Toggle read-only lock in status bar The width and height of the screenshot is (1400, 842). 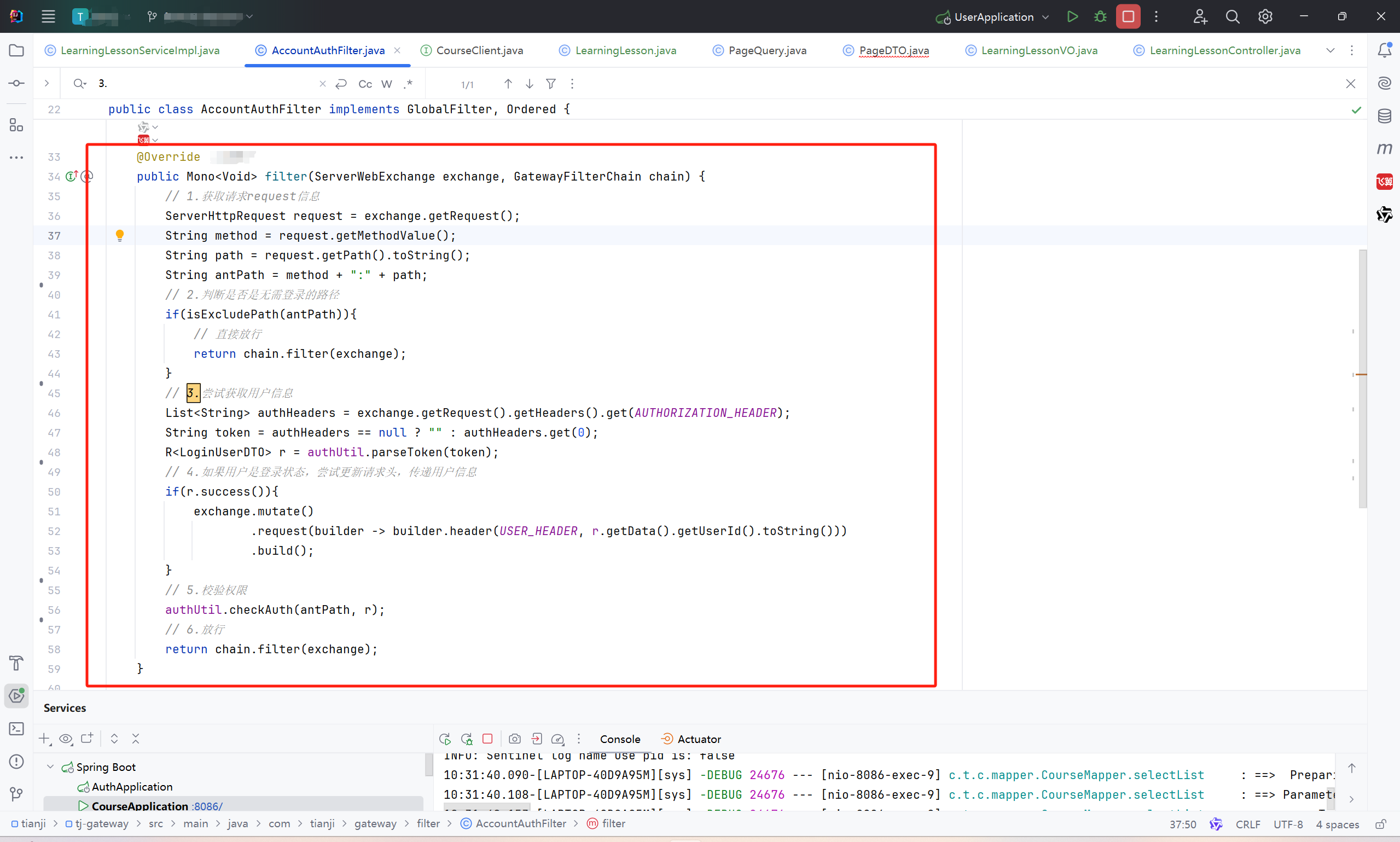point(1381,824)
